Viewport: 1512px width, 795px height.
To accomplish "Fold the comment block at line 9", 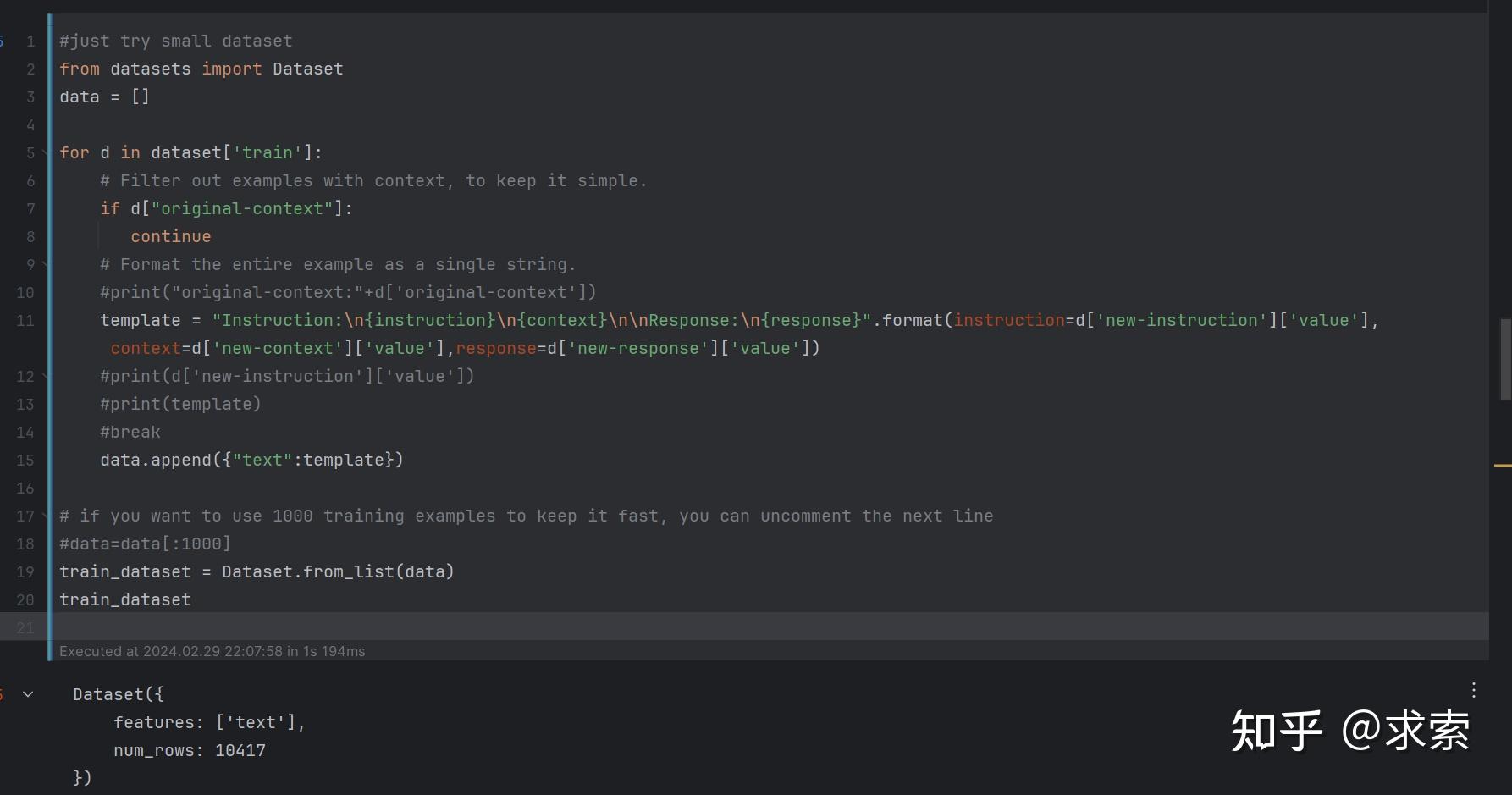I will [x=46, y=265].
